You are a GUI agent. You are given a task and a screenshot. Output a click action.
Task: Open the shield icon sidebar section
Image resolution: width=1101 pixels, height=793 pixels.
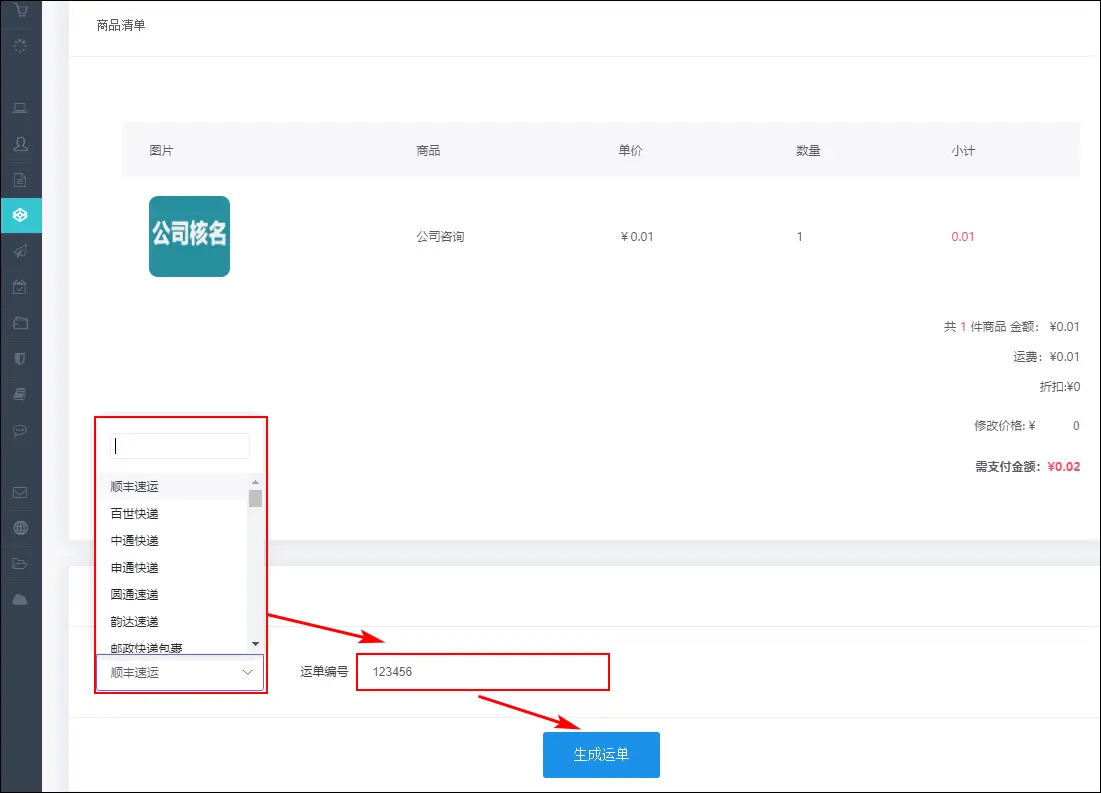(20, 358)
